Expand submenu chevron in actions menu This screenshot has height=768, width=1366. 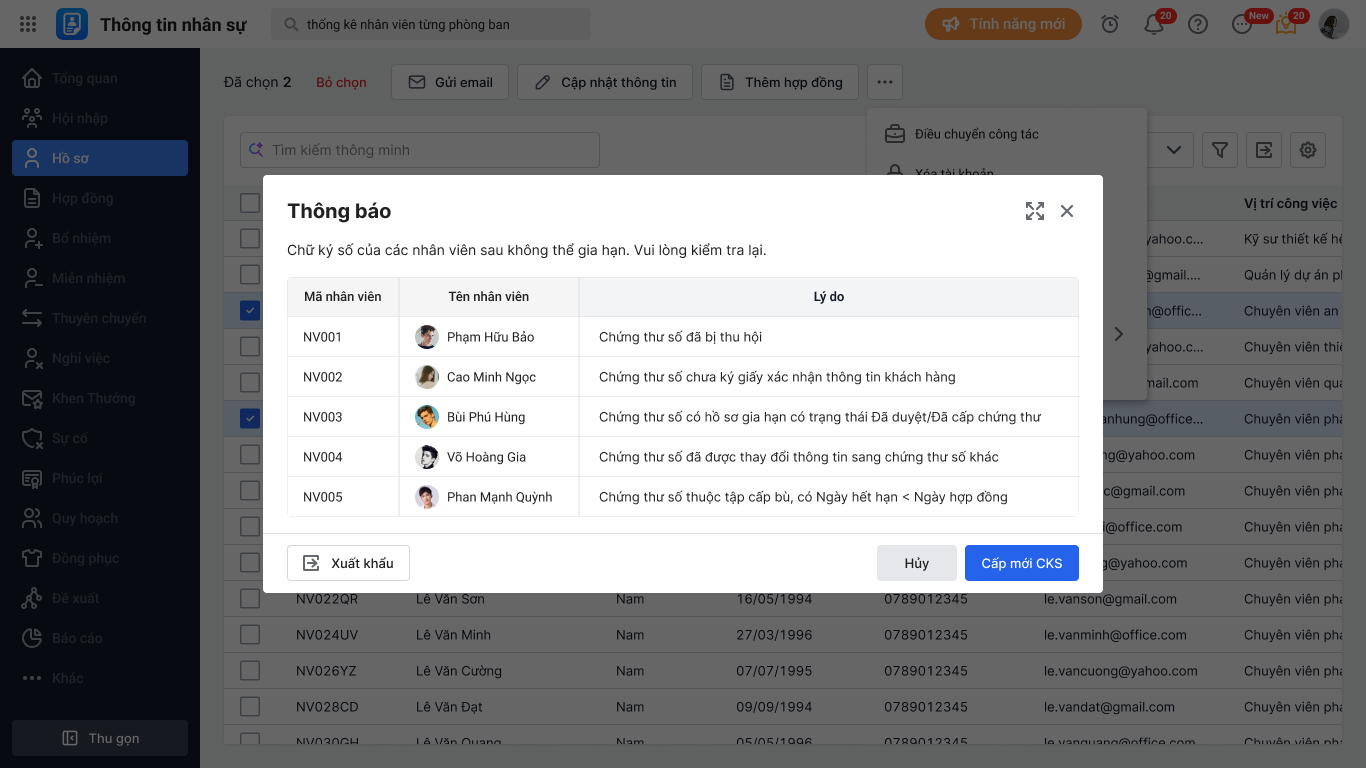point(1119,334)
